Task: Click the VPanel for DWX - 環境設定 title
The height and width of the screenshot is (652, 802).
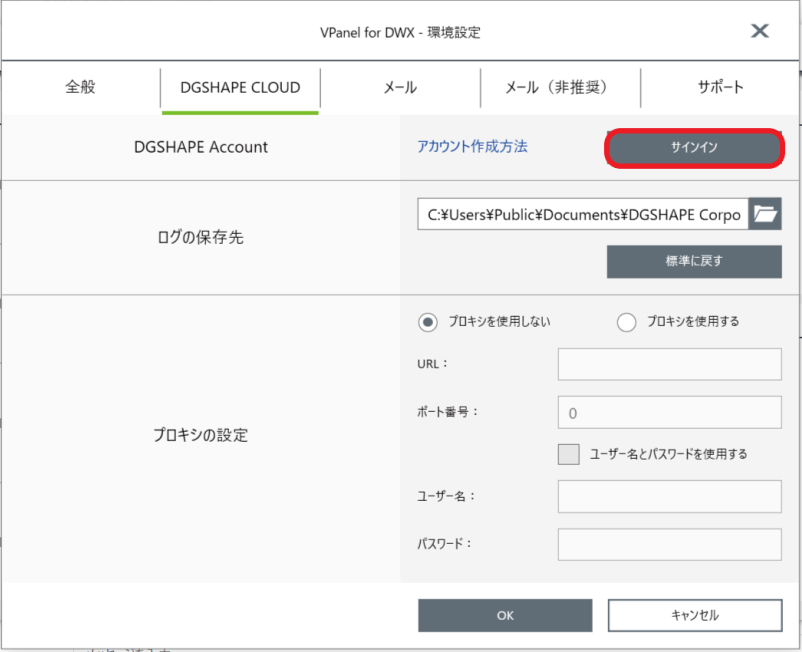Action: pyautogui.click(x=400, y=32)
